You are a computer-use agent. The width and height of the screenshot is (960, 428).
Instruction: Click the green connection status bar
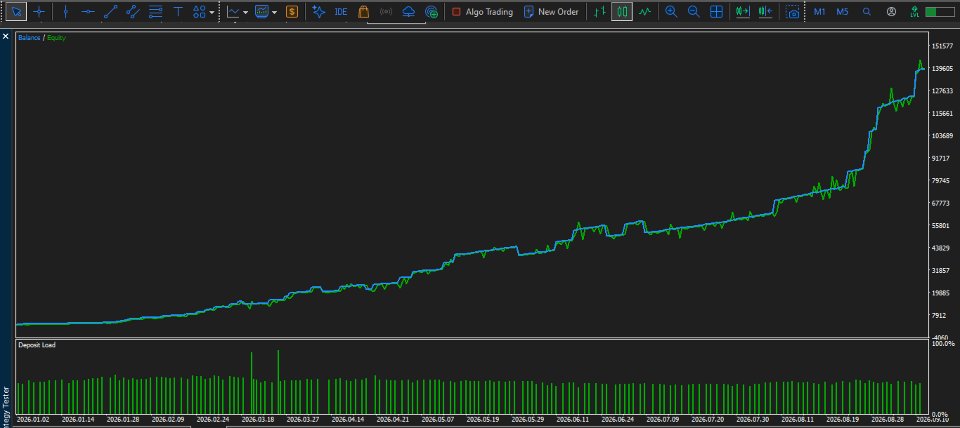click(x=940, y=12)
